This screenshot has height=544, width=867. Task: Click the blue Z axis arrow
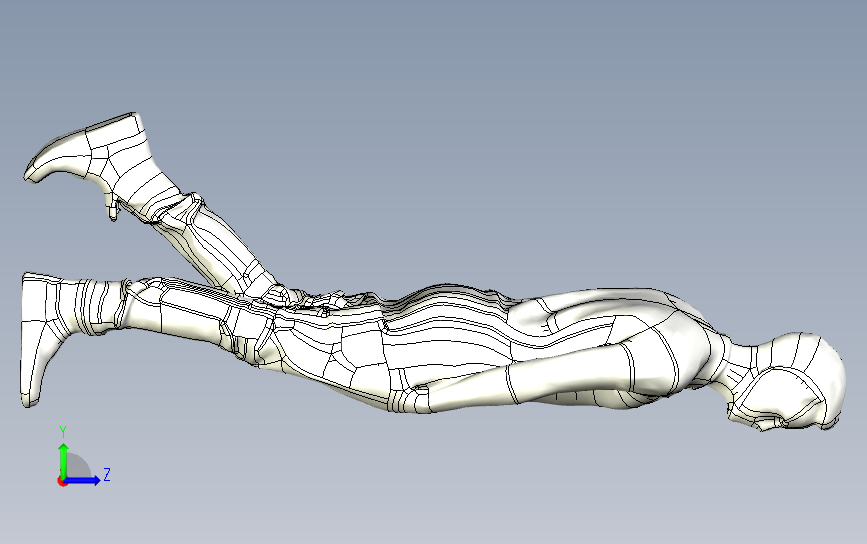pyautogui.click(x=83, y=480)
